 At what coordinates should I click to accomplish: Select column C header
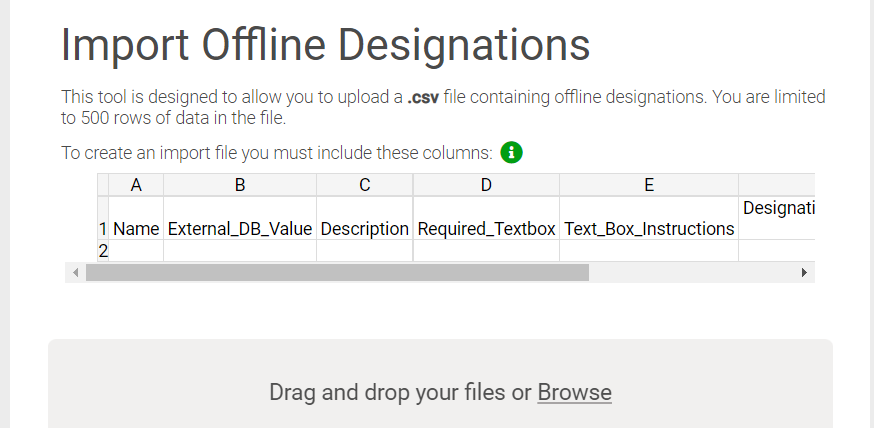click(x=365, y=184)
